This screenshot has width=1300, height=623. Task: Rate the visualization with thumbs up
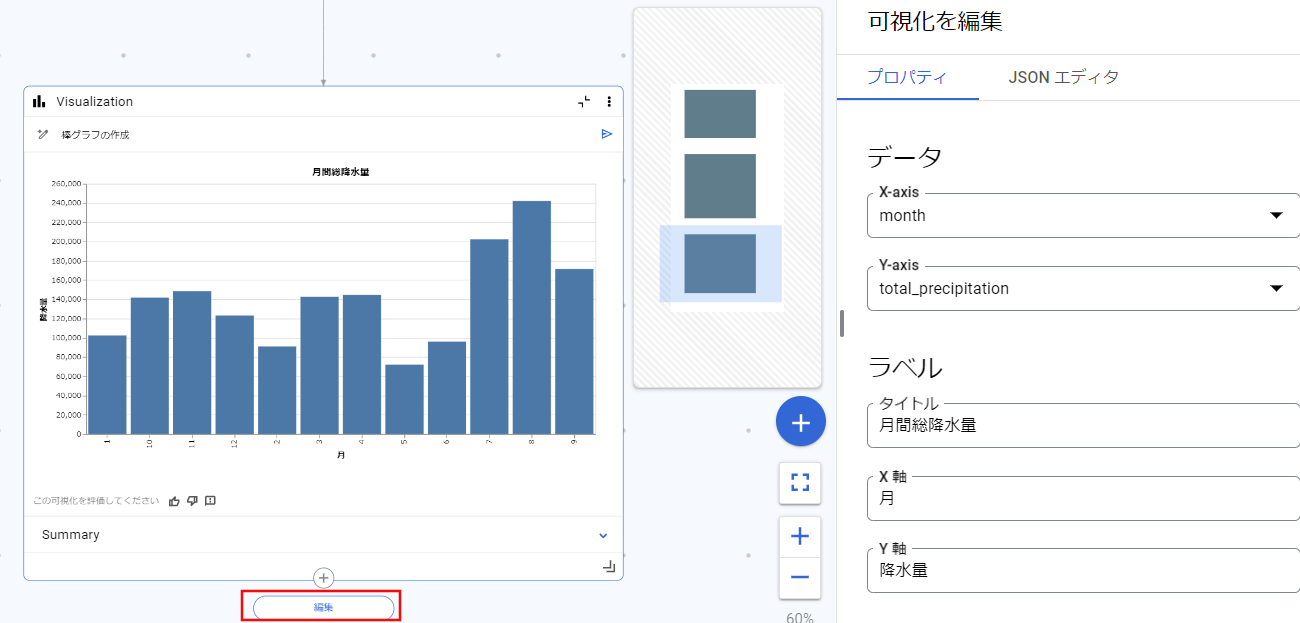[174, 501]
